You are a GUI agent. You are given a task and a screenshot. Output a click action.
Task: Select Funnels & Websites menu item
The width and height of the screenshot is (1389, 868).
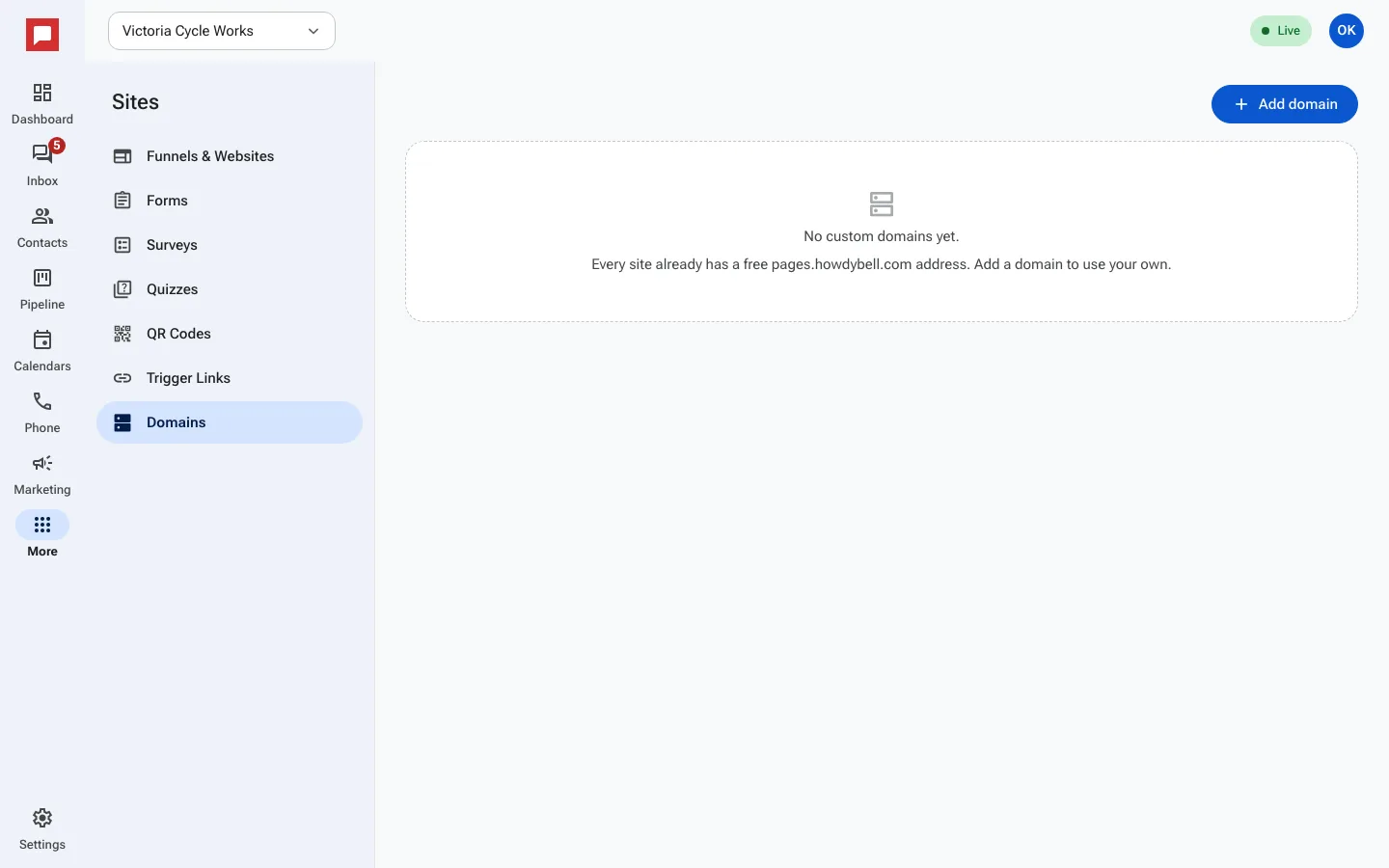(x=230, y=156)
